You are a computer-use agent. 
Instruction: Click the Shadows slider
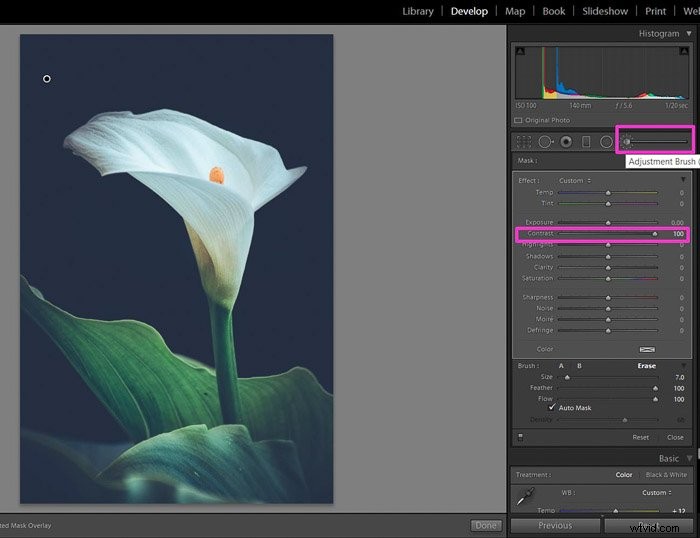click(608, 257)
